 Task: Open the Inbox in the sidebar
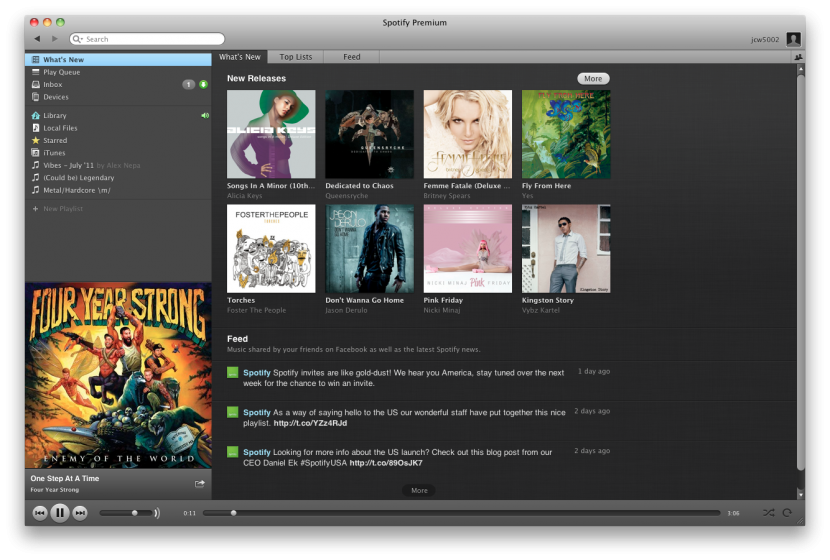coord(52,85)
